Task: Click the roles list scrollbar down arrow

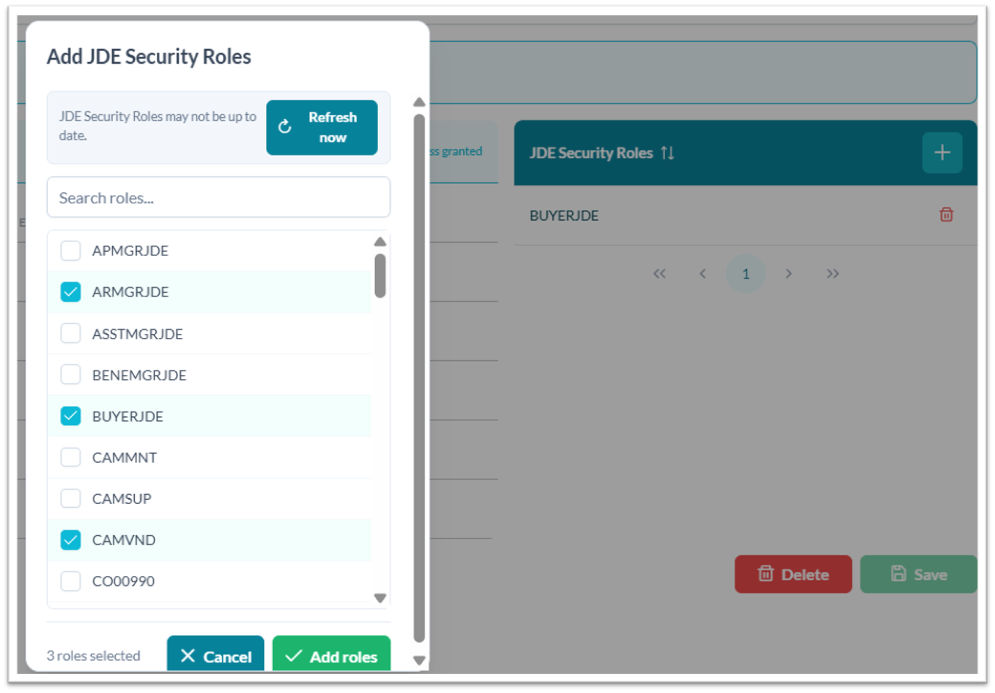Action: pyautogui.click(x=380, y=598)
